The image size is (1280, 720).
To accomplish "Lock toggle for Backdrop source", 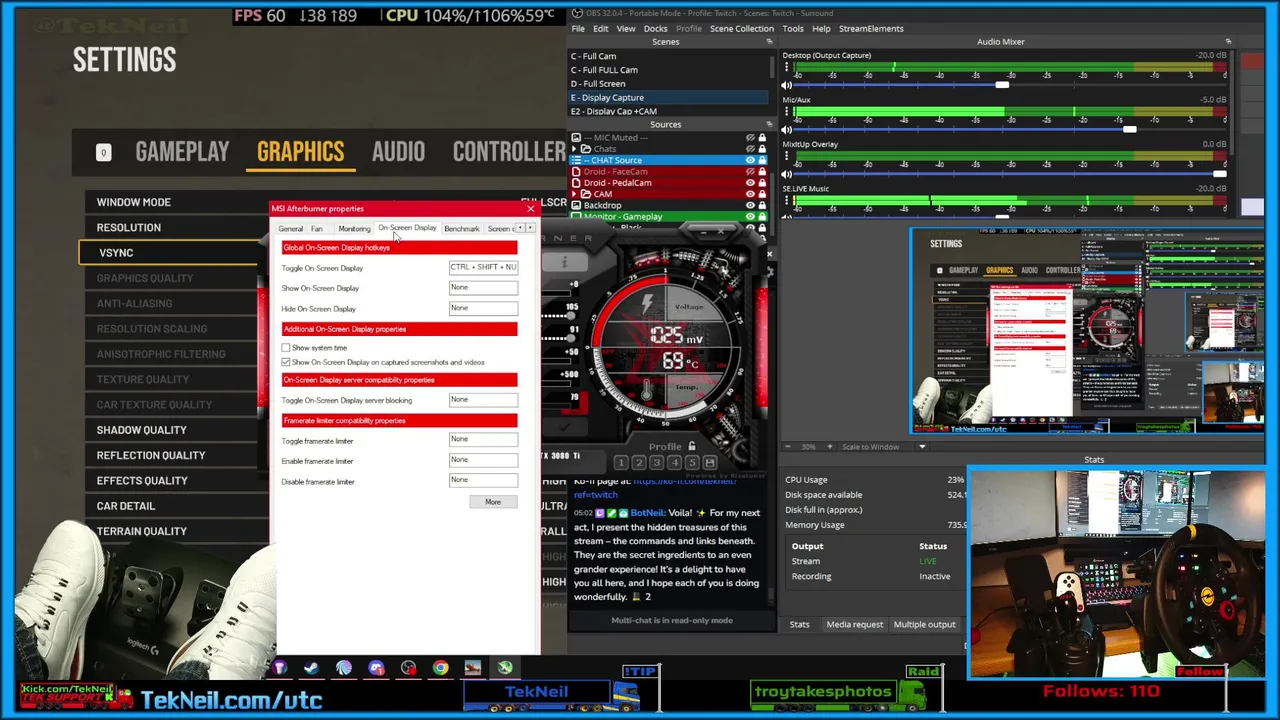I will coord(762,206).
